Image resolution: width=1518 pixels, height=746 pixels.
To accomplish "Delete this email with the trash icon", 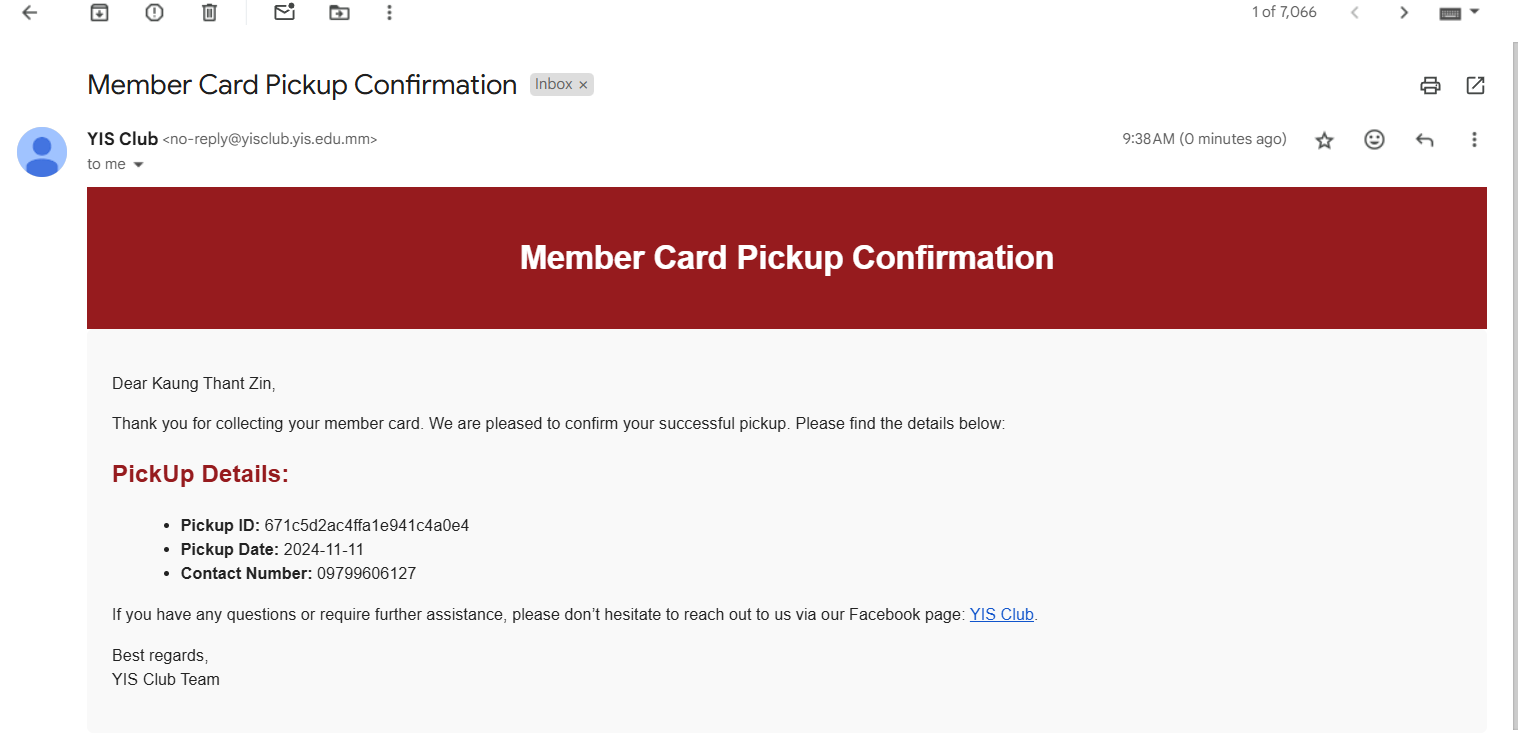I will click(x=209, y=13).
